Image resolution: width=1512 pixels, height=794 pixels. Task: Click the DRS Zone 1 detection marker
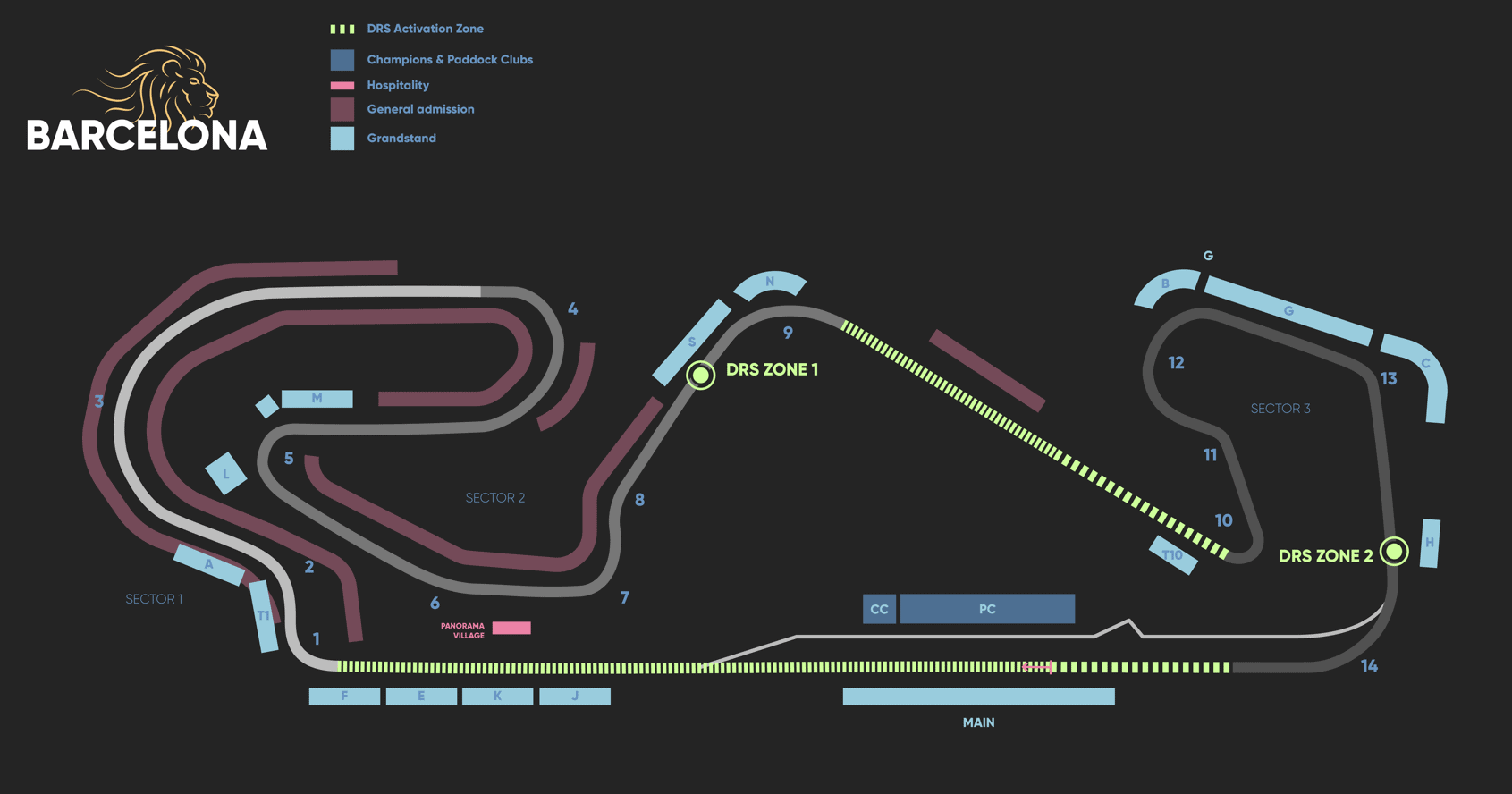click(x=700, y=375)
